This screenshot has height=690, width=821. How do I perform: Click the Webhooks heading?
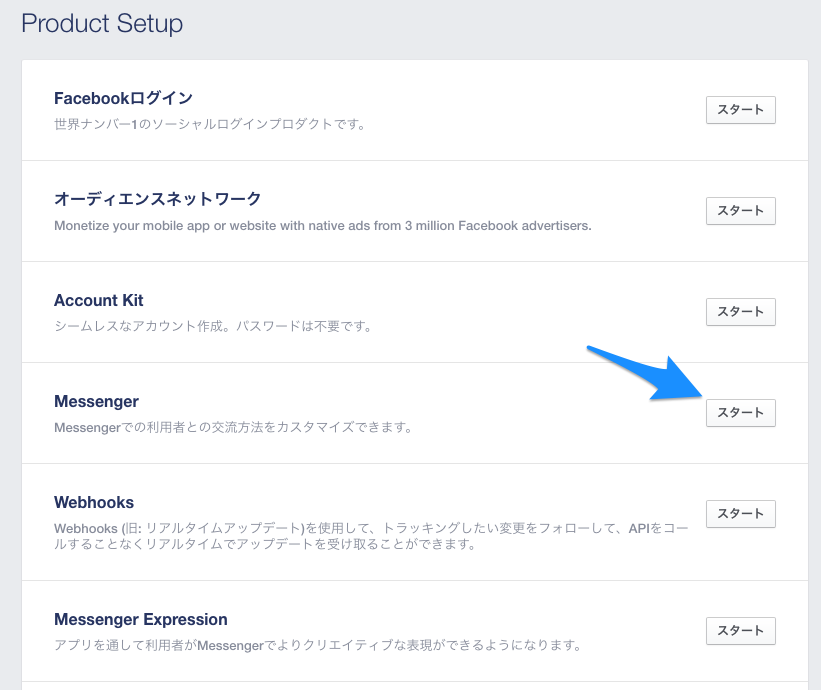94,502
